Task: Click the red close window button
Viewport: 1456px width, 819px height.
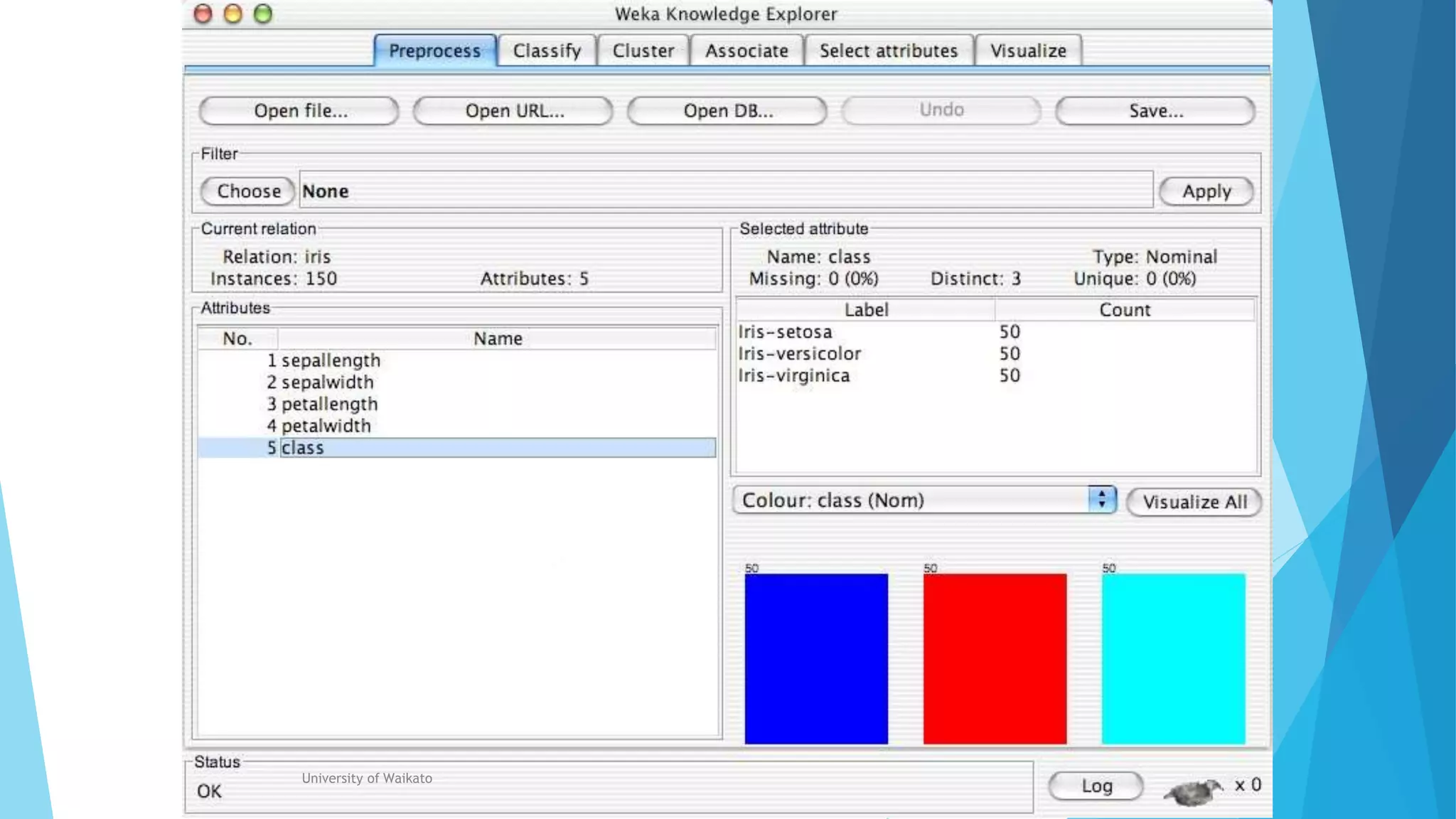Action: 203,14
